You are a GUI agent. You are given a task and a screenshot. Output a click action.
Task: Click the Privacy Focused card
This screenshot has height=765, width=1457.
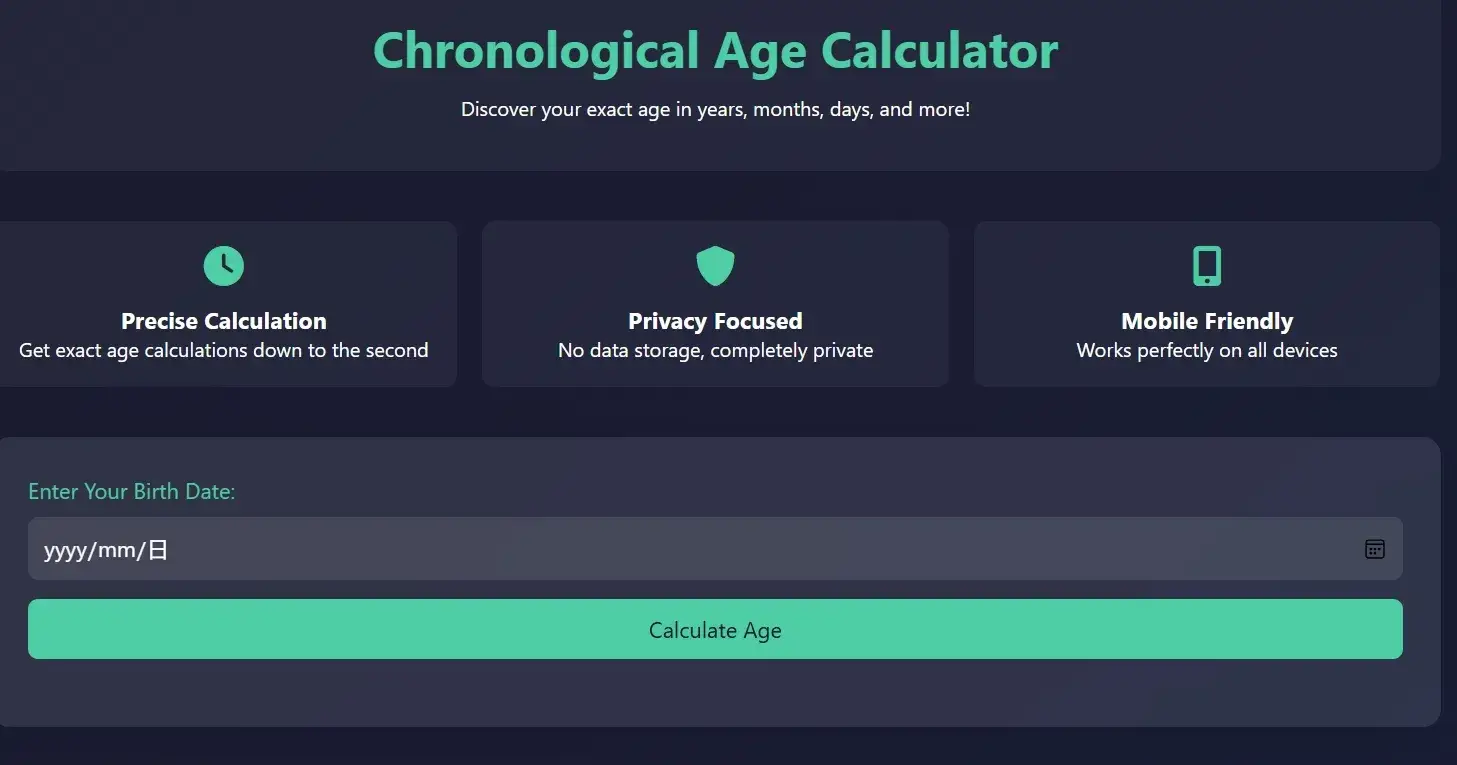click(715, 303)
